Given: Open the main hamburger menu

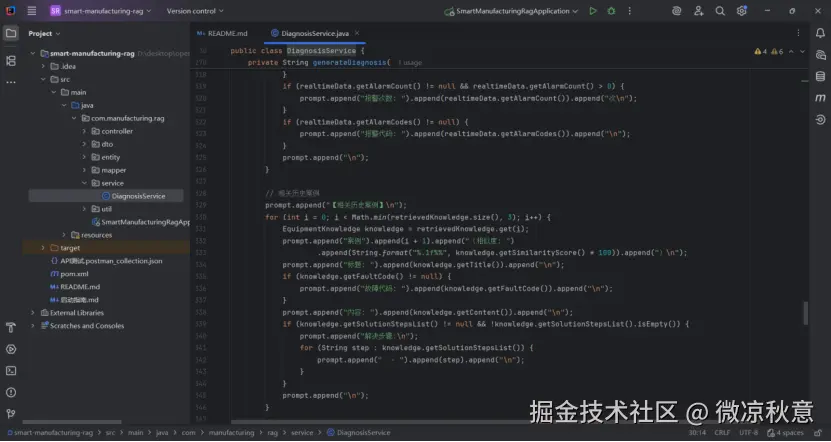Looking at the screenshot, I should [32, 11].
